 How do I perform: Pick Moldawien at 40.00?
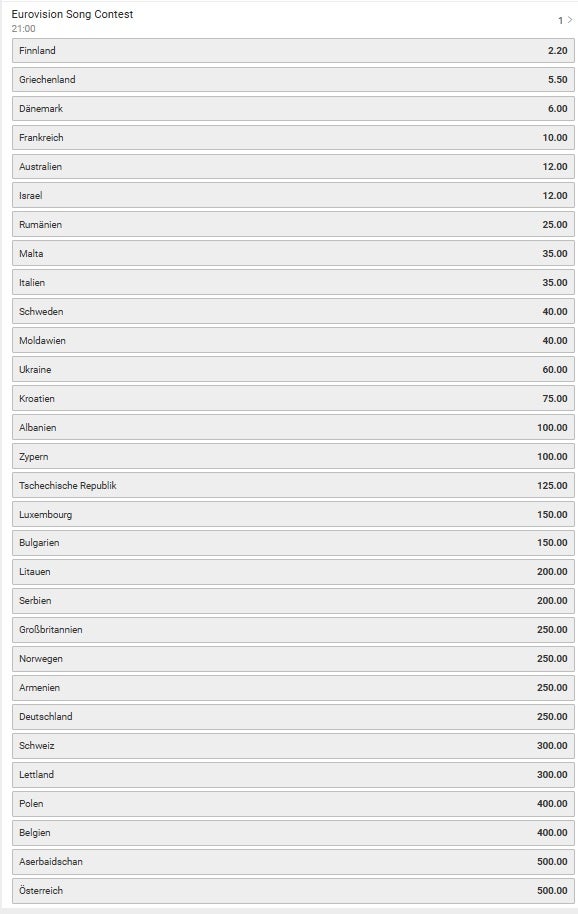(x=293, y=340)
